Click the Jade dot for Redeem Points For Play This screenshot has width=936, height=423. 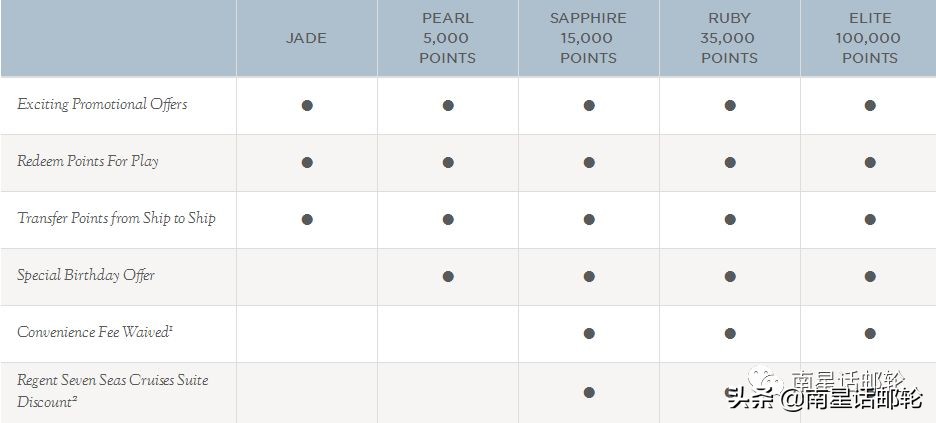307,162
